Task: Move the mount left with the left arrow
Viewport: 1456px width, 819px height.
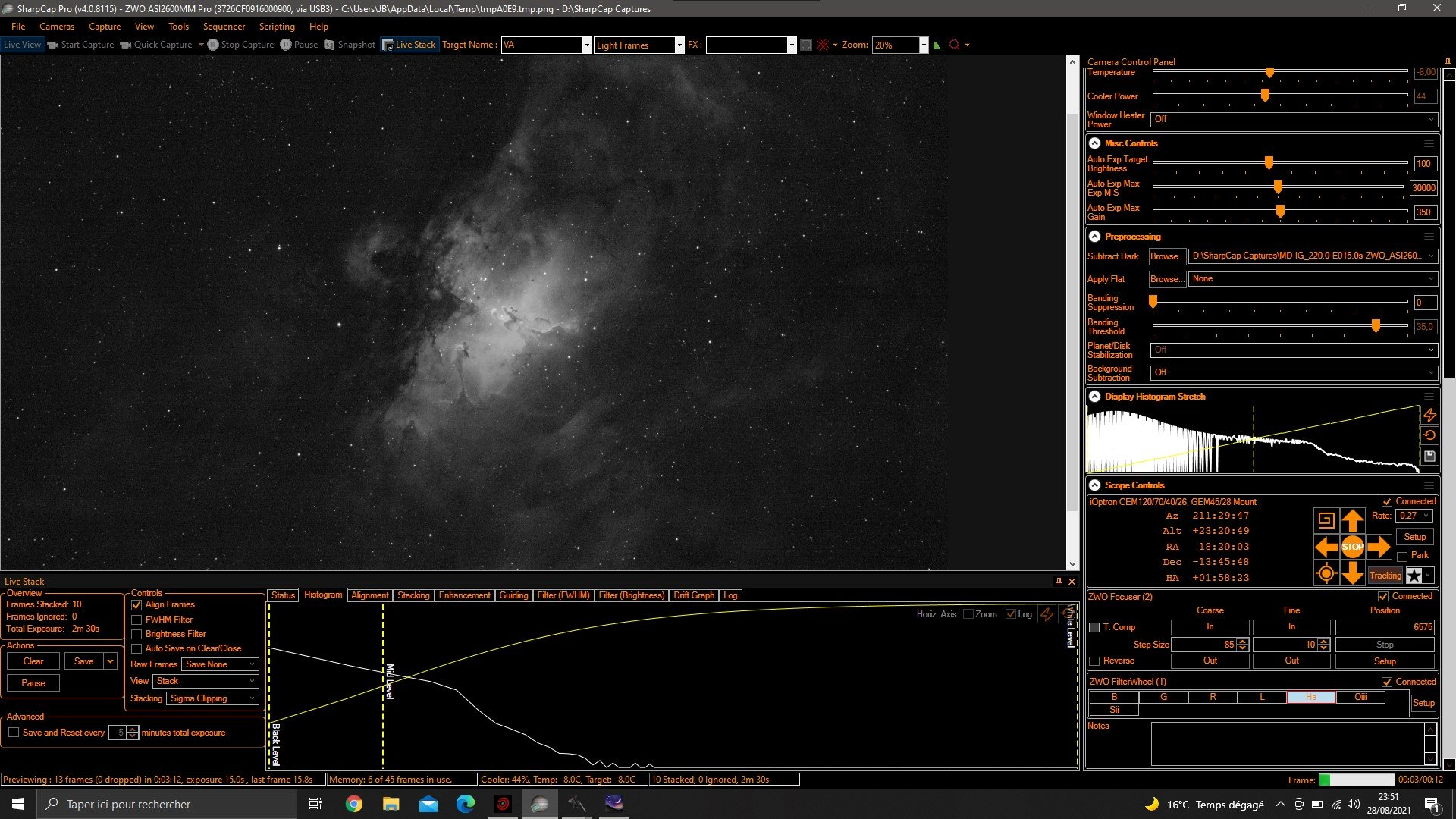Action: tap(1326, 547)
